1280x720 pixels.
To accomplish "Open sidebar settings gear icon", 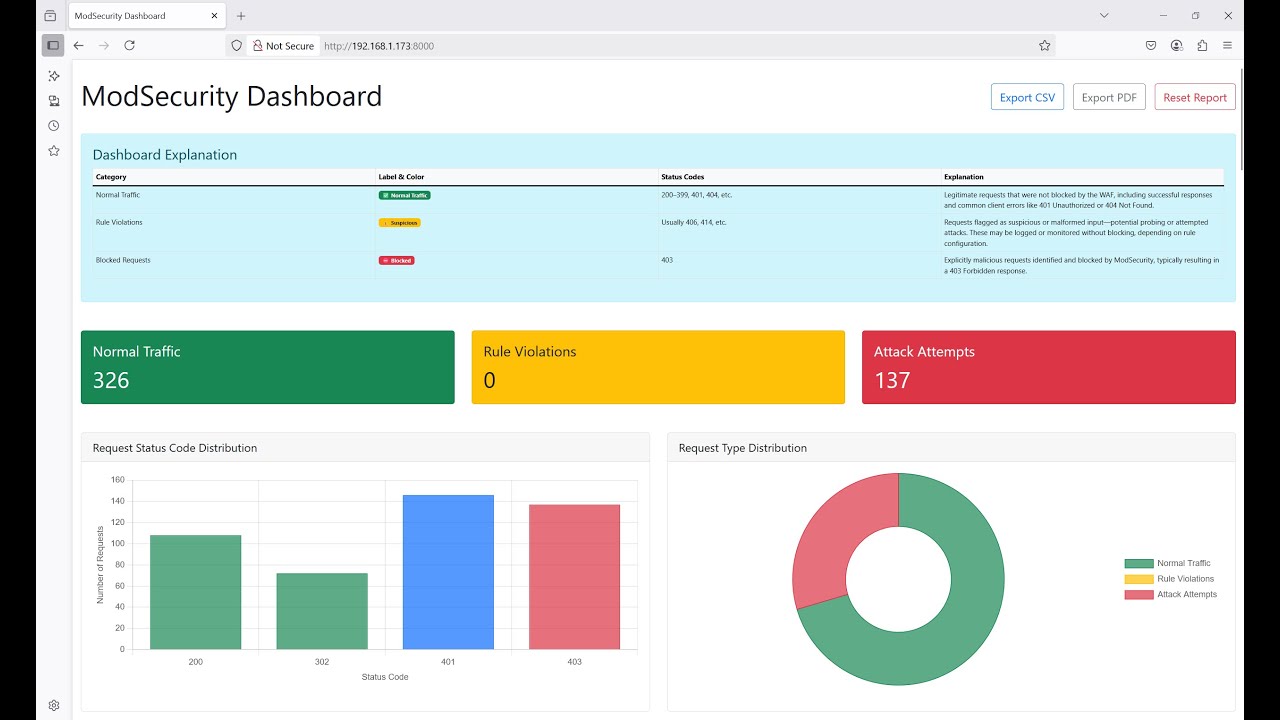I will point(54,705).
